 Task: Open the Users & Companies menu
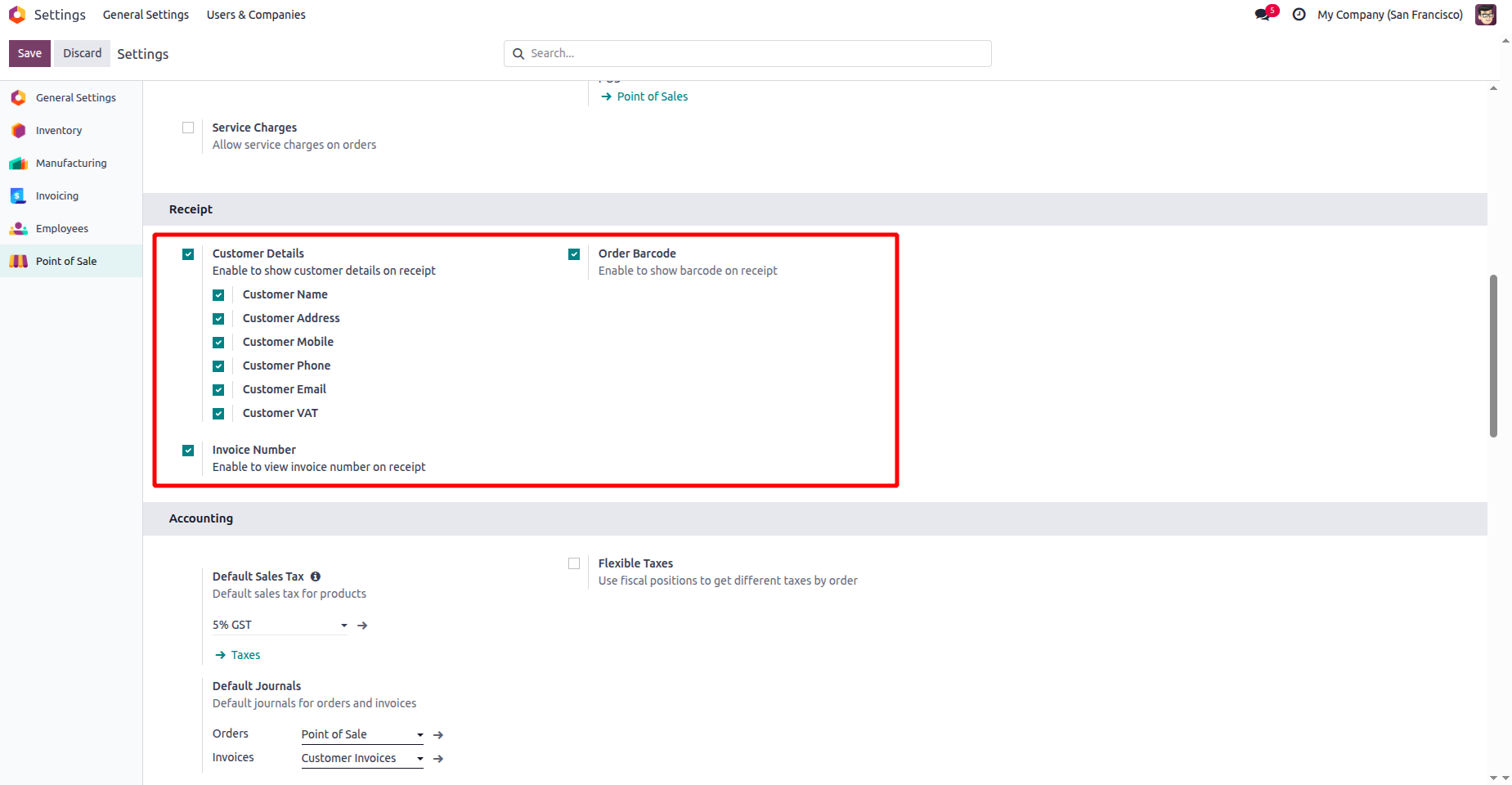[x=256, y=15]
